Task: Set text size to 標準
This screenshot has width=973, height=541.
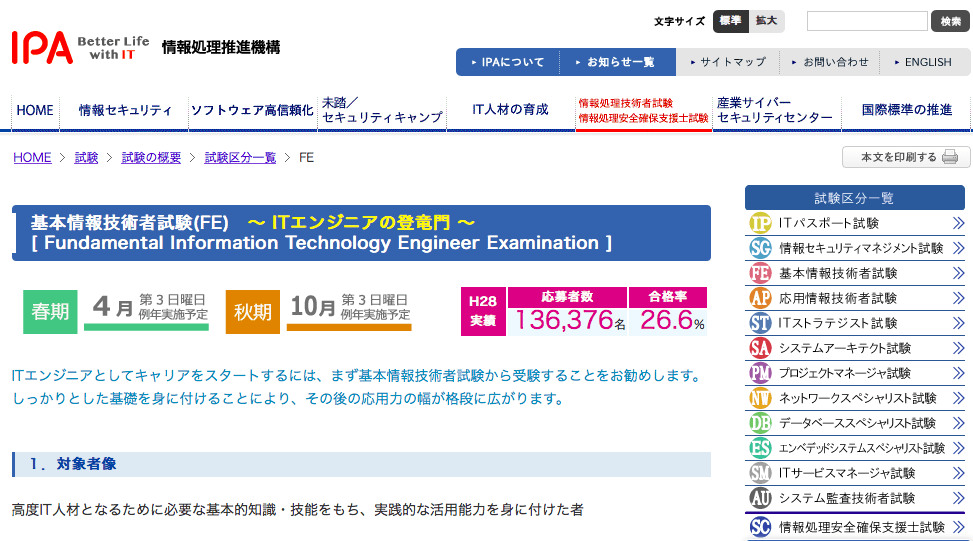Action: [x=730, y=21]
